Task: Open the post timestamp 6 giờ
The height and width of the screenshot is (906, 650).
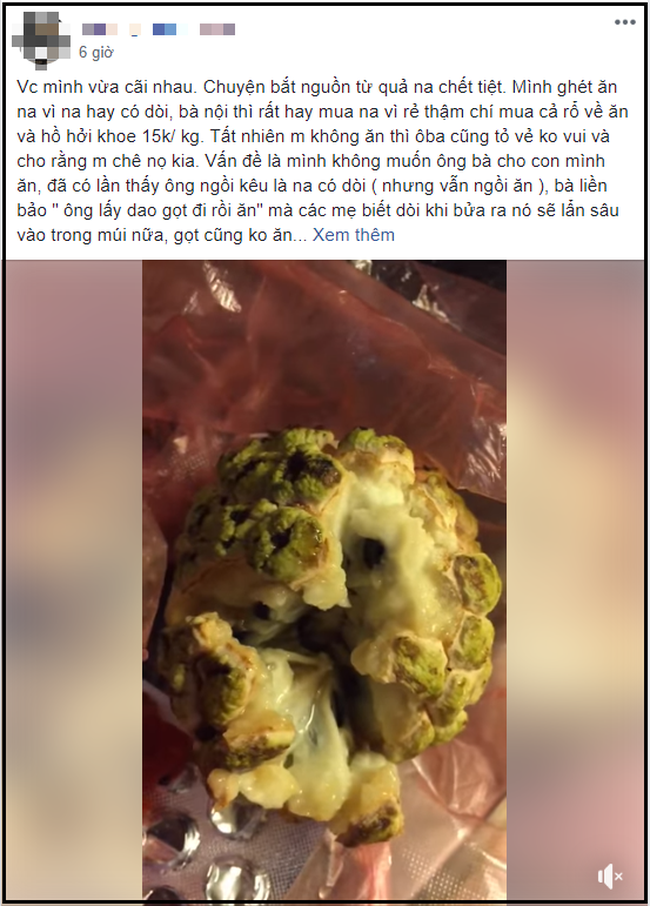Action: tap(96, 53)
